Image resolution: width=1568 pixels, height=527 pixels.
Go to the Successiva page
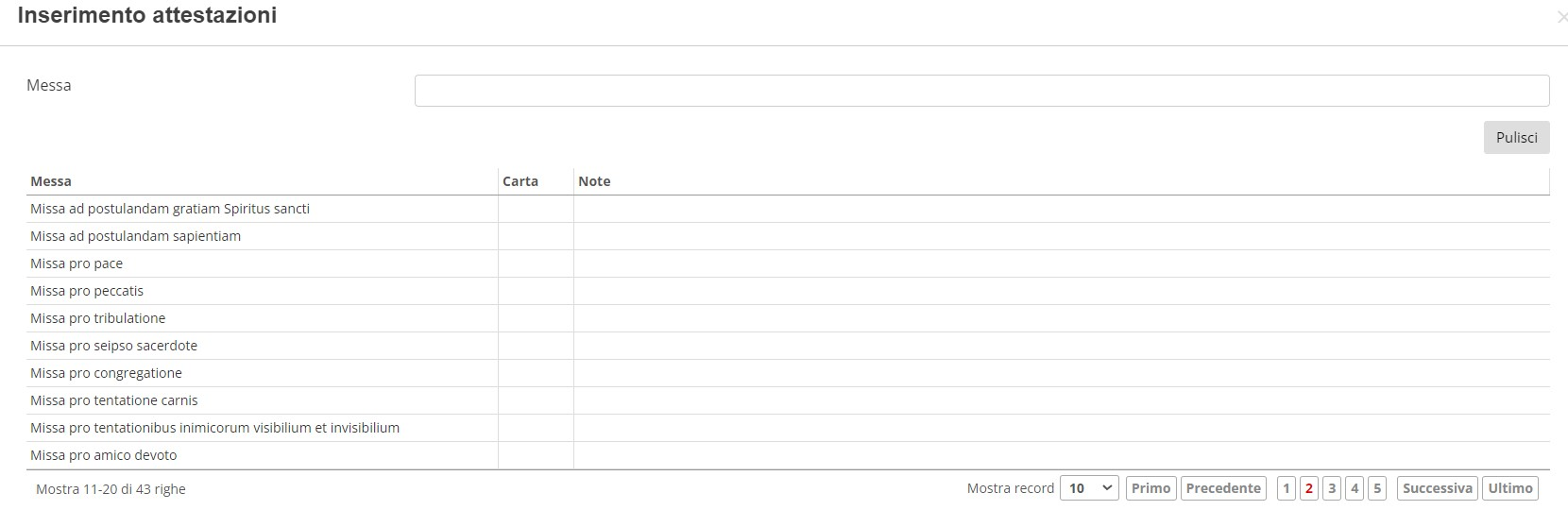tap(1437, 488)
